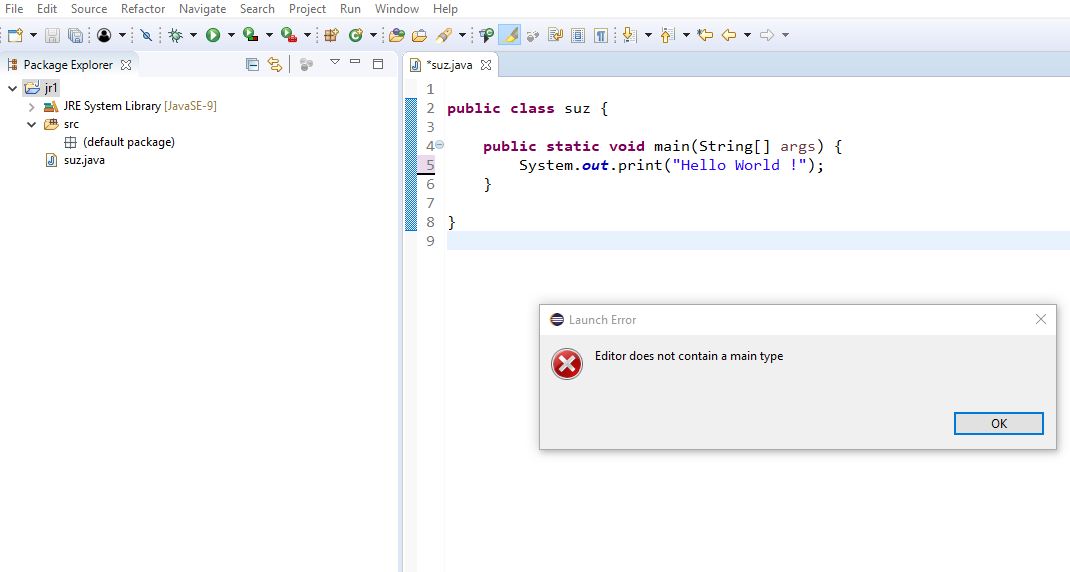1070x572 pixels.
Task: Open the Refactor menu
Action: pyautogui.click(x=142, y=9)
